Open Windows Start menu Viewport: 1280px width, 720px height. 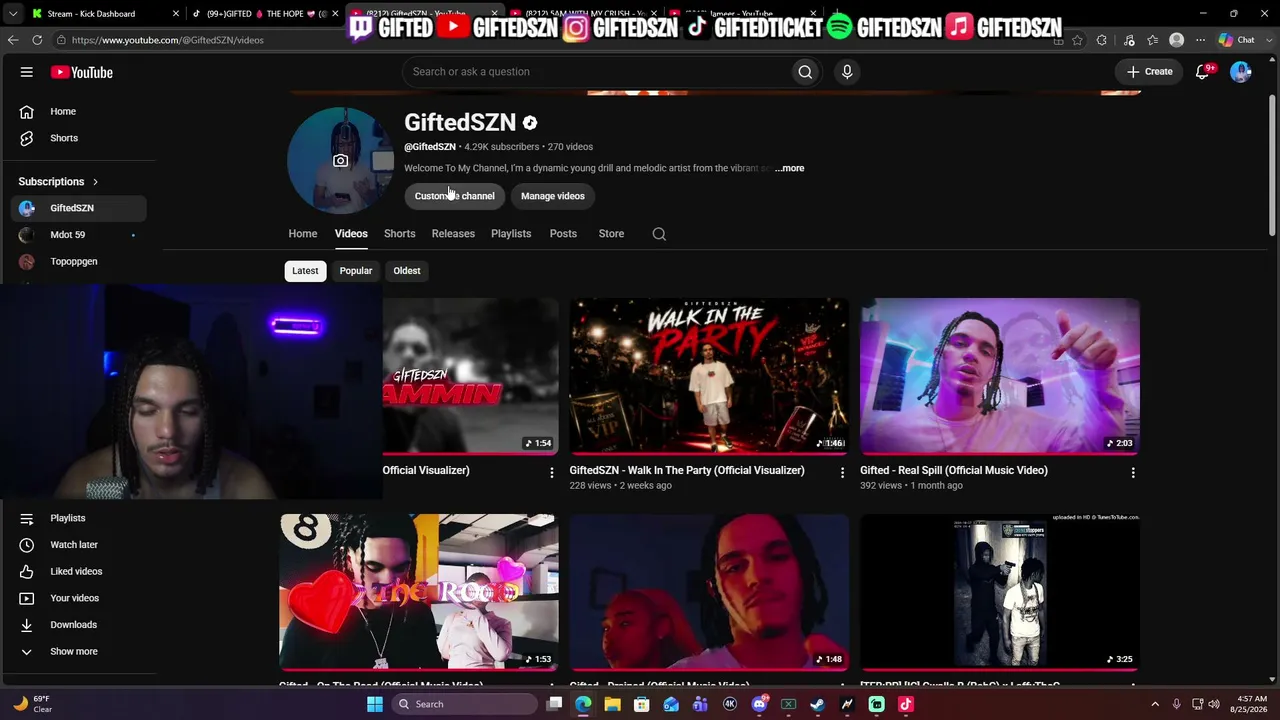(375, 704)
